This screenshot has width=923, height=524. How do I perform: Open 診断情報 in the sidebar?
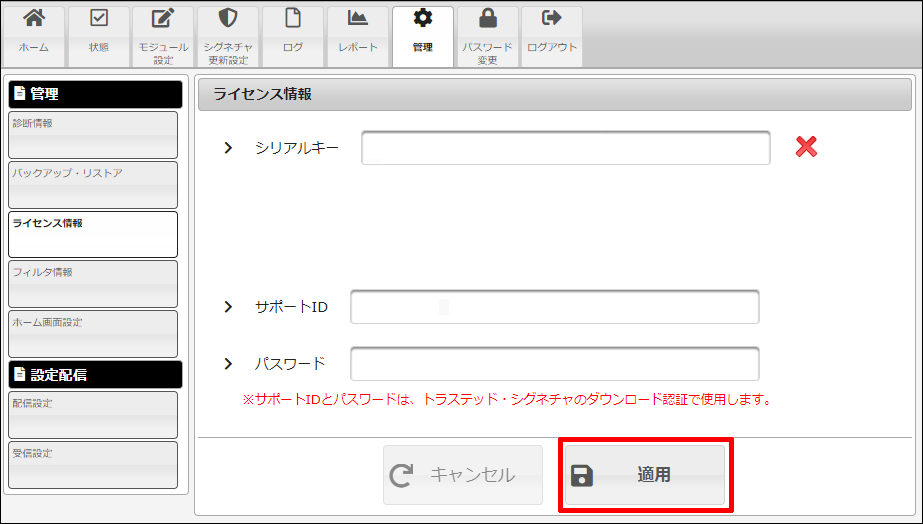coord(93,135)
